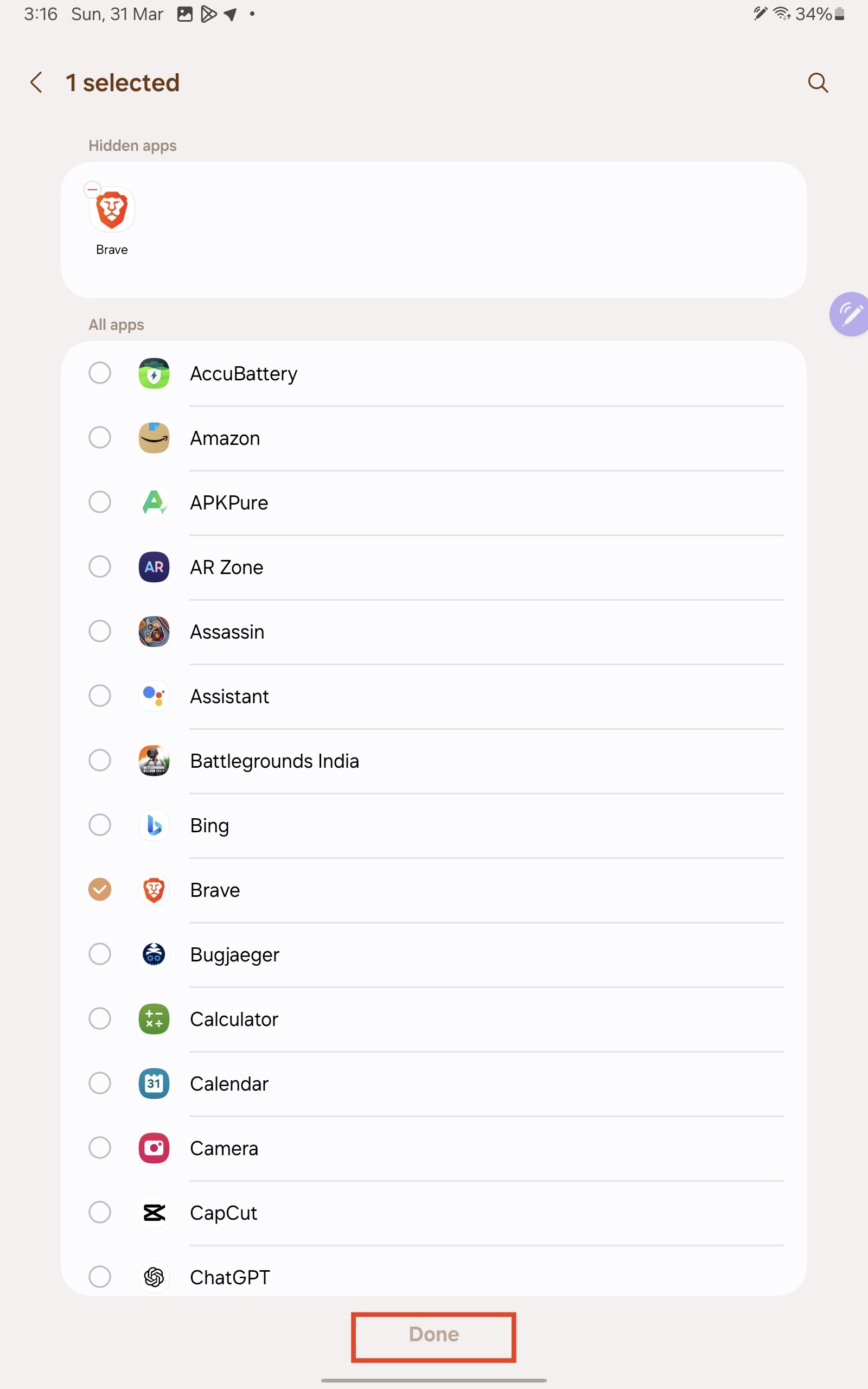
Task: Click the Bing app icon
Action: point(154,825)
